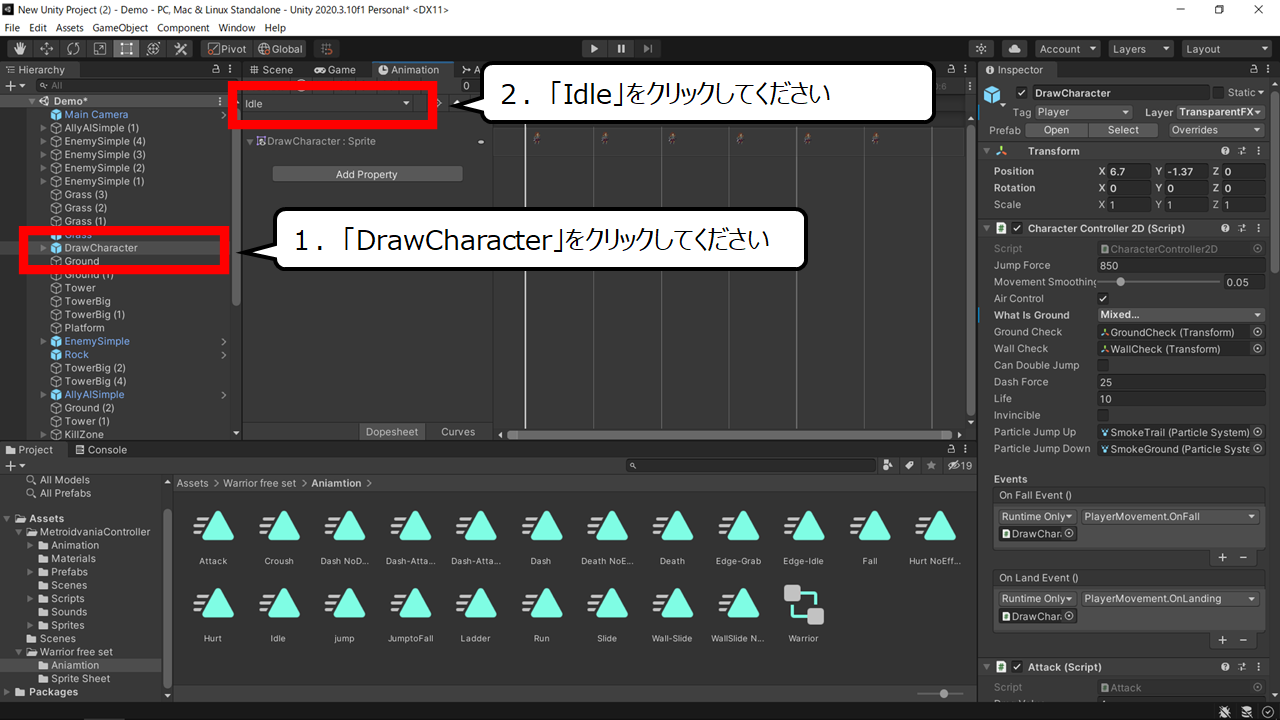Click the Step frame button
The width and height of the screenshot is (1280, 720).
(648, 48)
